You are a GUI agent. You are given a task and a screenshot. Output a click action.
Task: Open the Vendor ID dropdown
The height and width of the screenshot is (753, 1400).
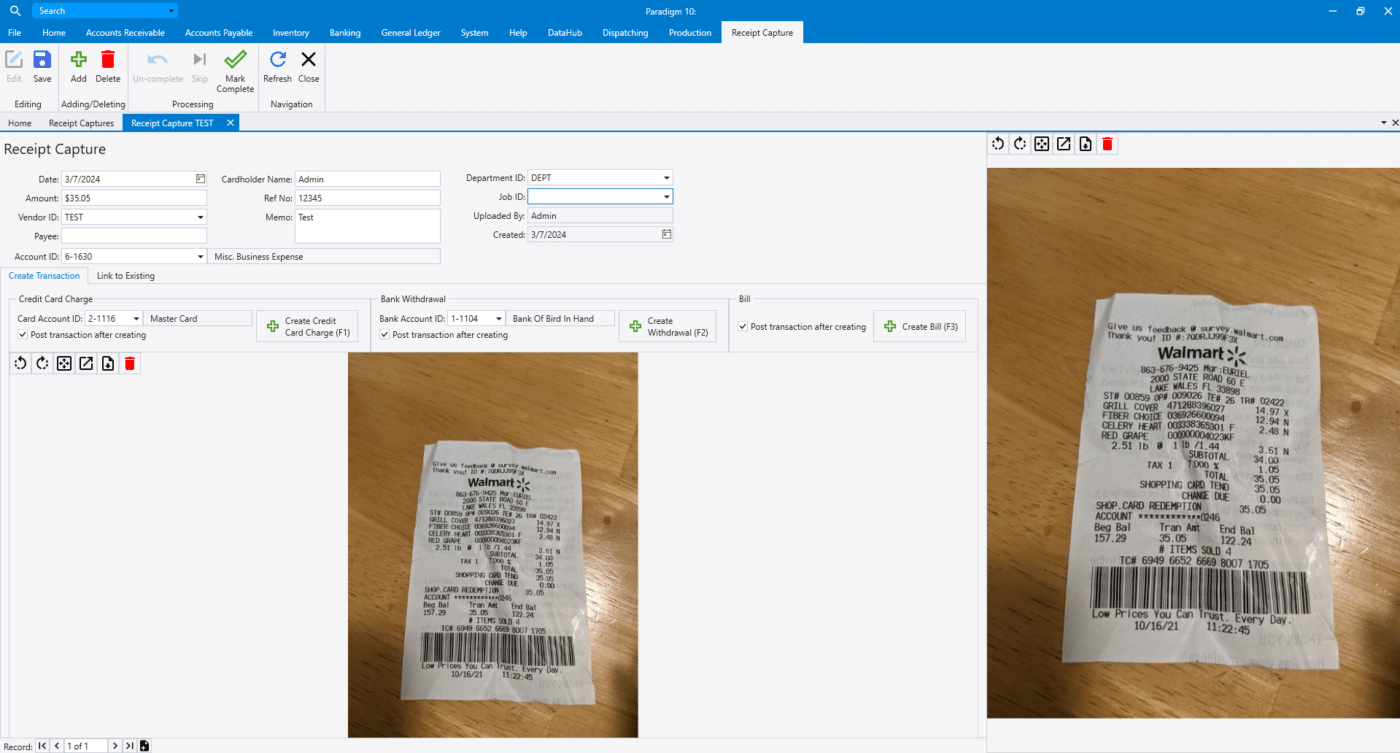pos(200,217)
